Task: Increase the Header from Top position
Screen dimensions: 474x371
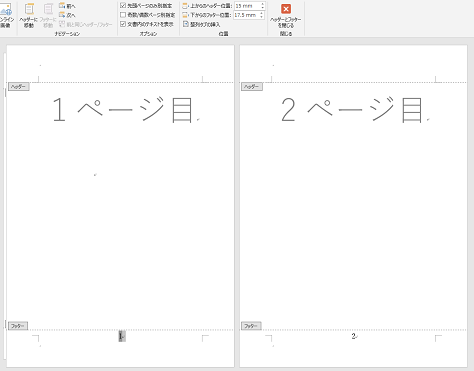Action: coord(263,4)
